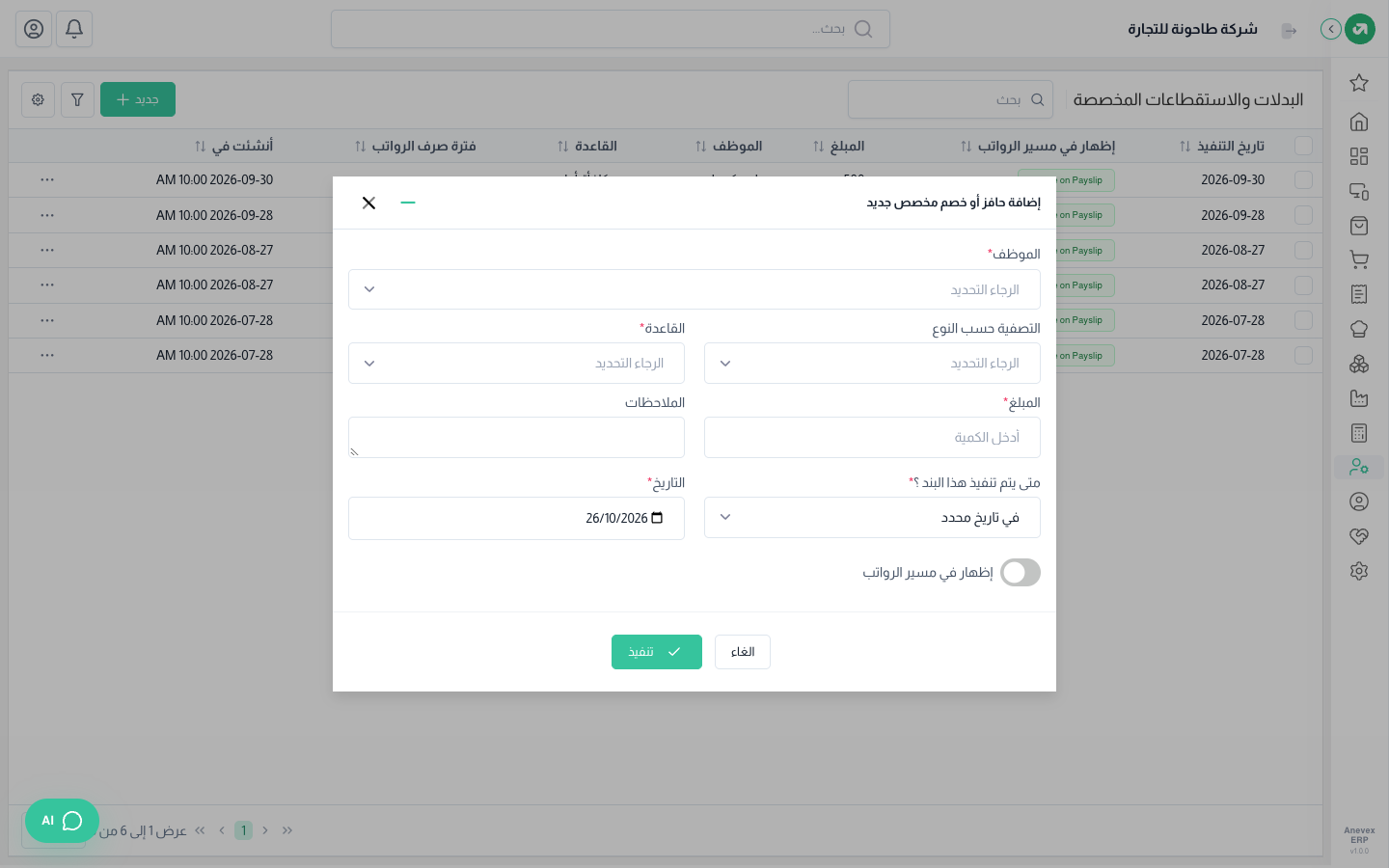Open user profile icon in top bar
This screenshot has height=868, width=1389.
click(x=34, y=29)
